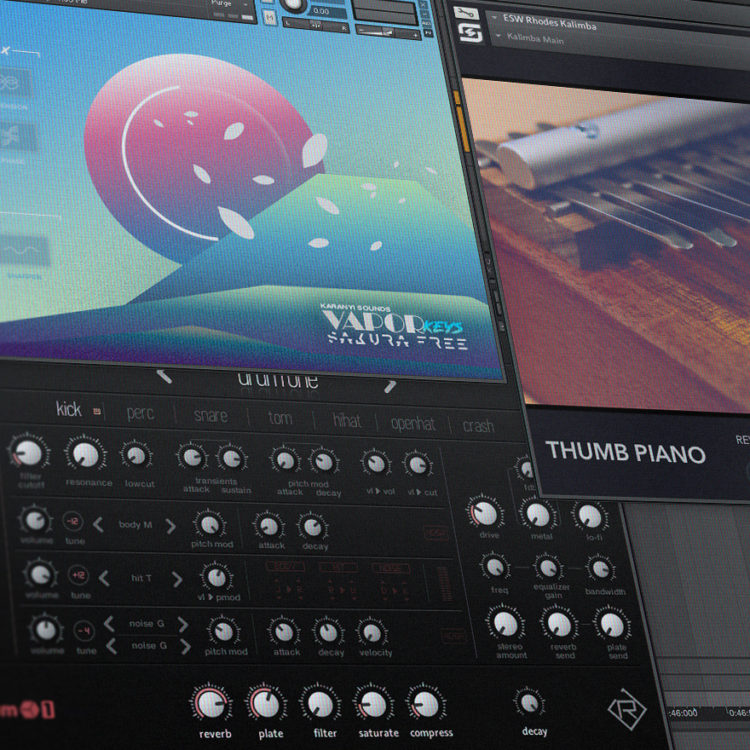Image resolution: width=750 pixels, height=750 pixels.
Task: Select the kick tab
Action: [x=68, y=409]
